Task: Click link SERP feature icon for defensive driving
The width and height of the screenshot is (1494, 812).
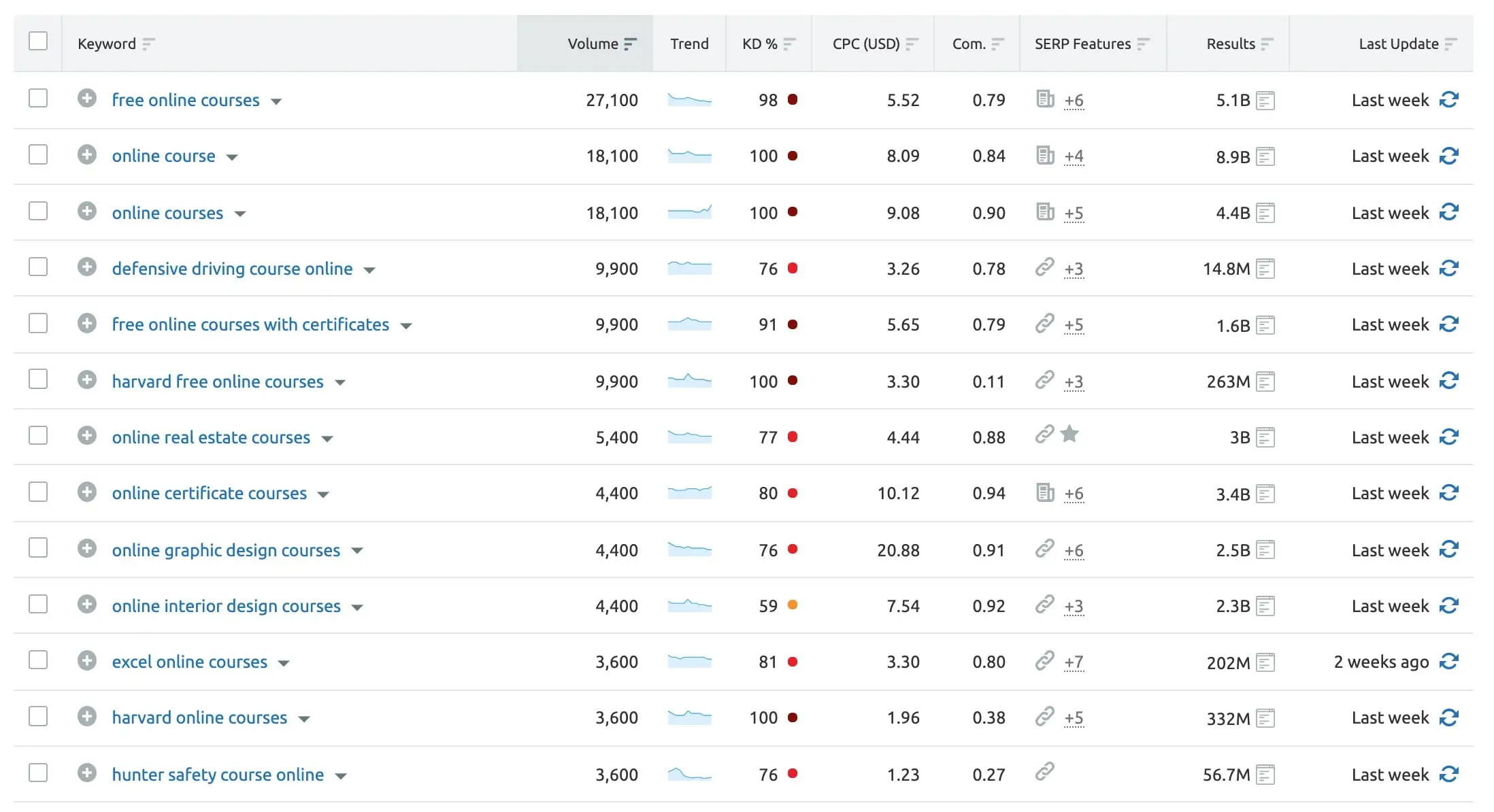Action: (x=1044, y=267)
